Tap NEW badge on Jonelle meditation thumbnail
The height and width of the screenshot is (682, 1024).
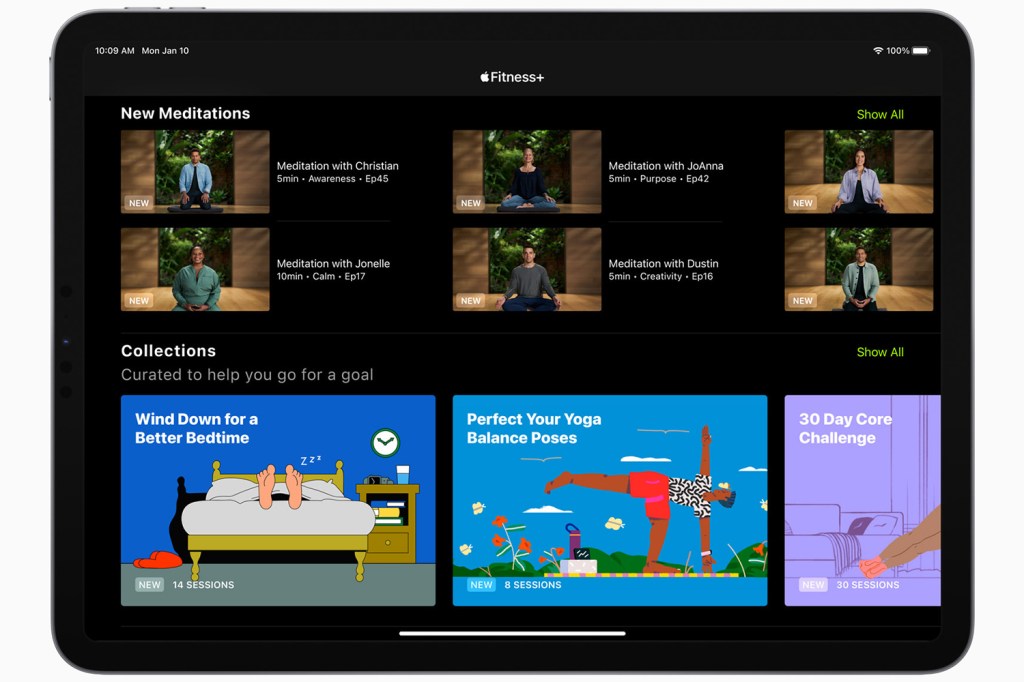139,300
